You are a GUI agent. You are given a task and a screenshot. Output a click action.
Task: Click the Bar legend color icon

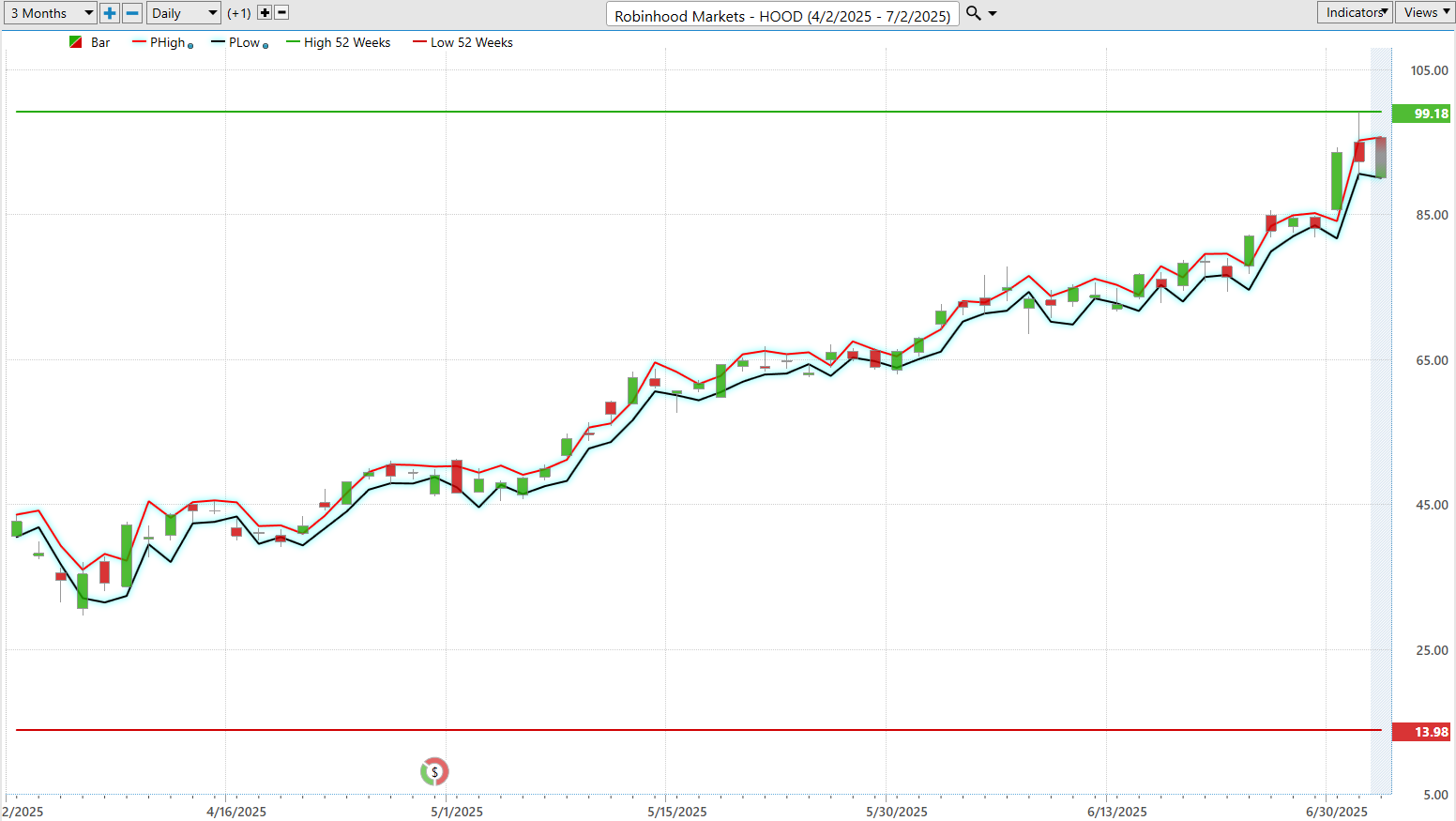point(76,42)
